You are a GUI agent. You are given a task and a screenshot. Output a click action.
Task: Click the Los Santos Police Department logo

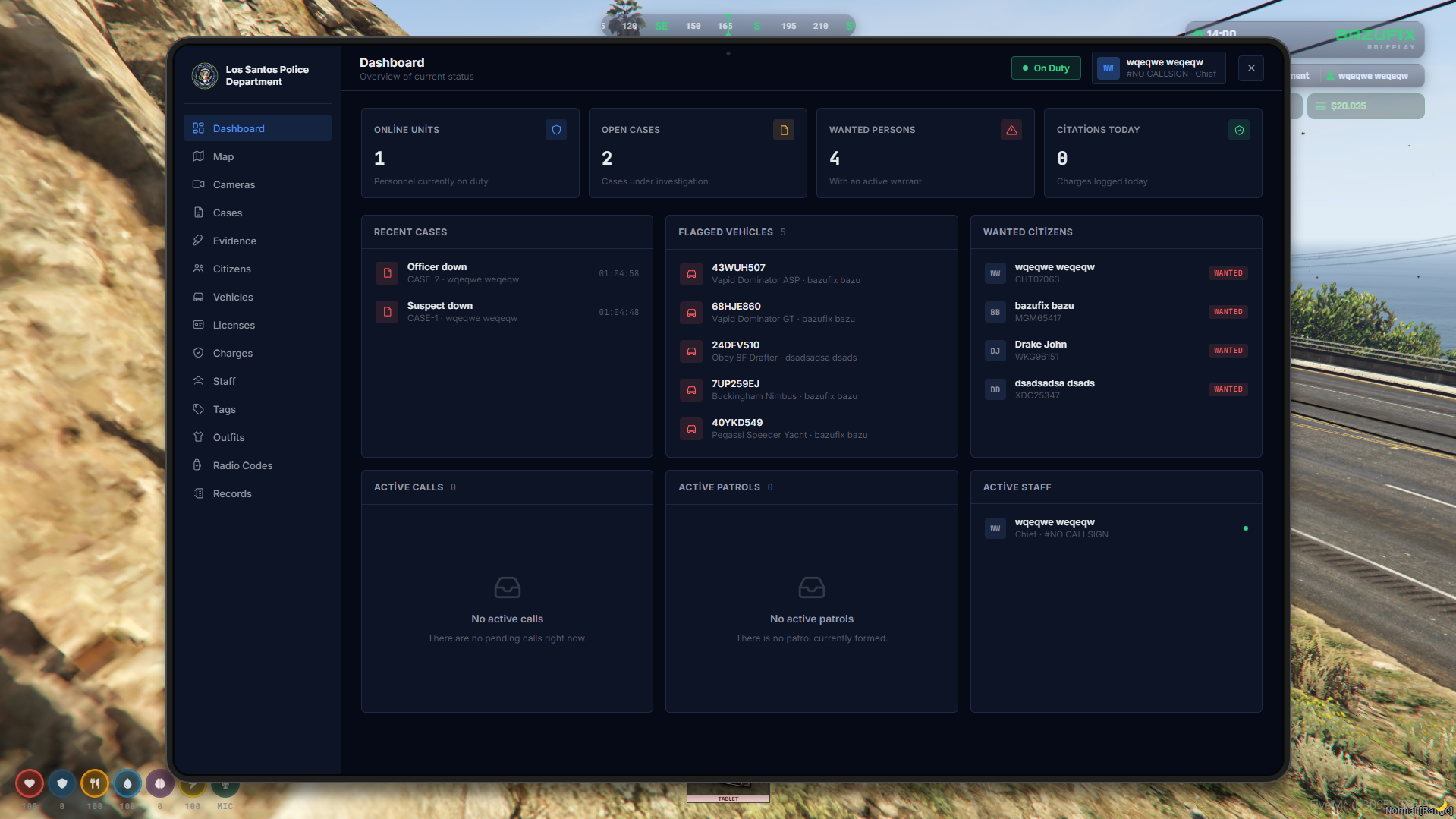pos(205,75)
